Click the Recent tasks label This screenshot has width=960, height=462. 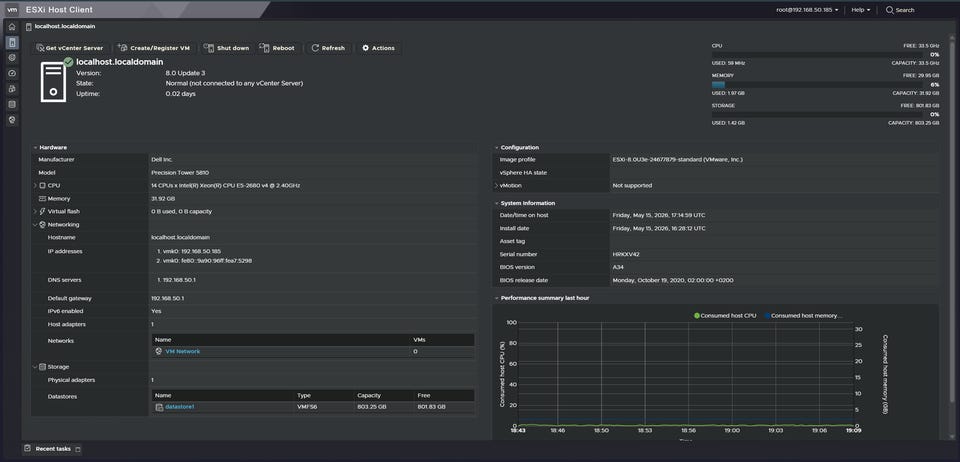pyautogui.click(x=53, y=449)
